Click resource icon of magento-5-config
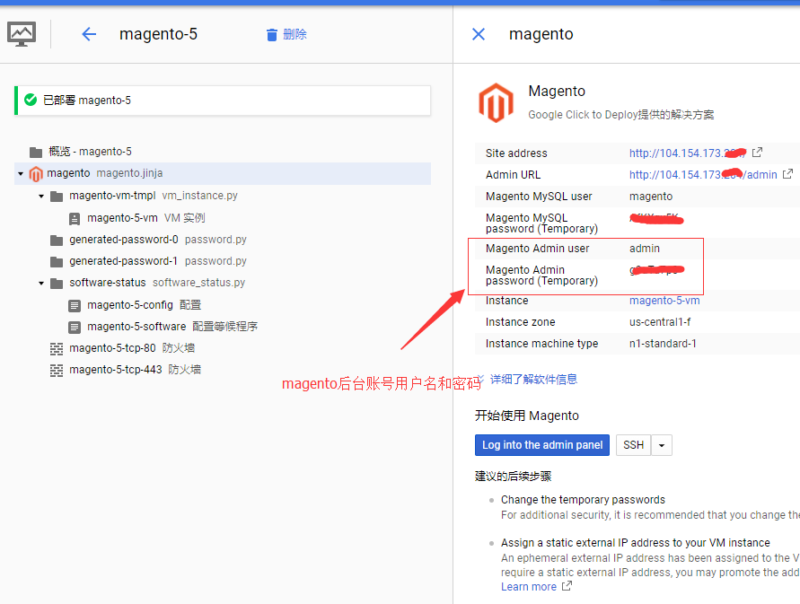 (74, 306)
